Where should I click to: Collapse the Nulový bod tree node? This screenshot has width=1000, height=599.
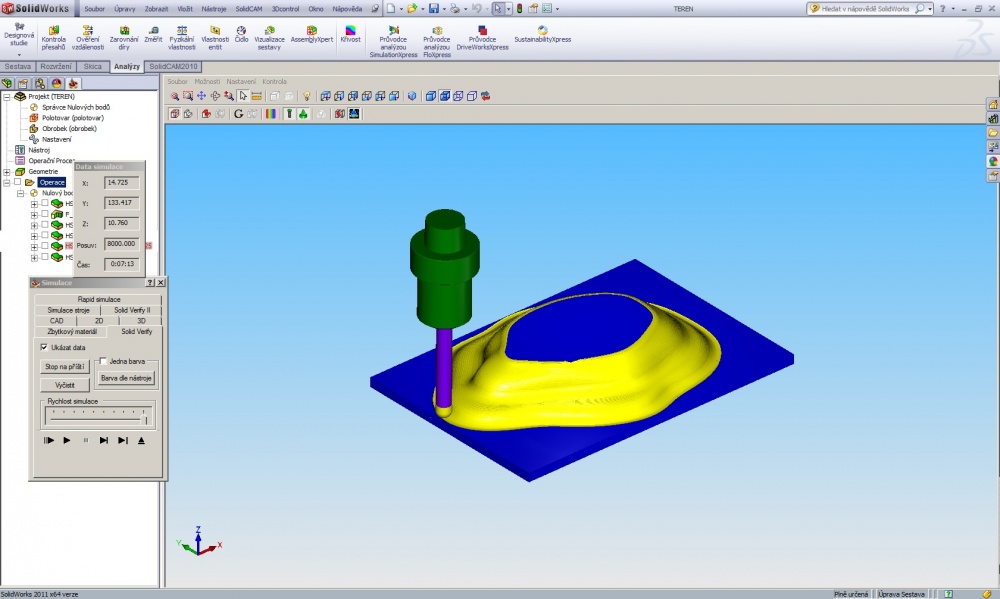[20, 193]
